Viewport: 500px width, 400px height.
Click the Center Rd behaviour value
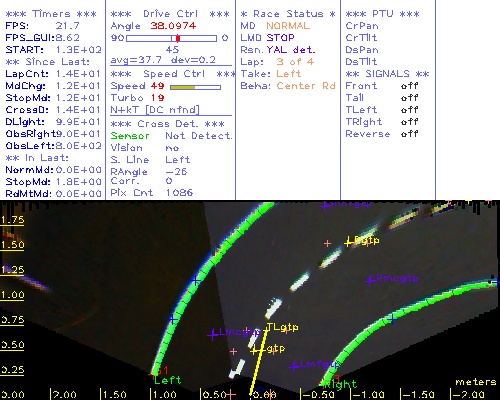click(x=306, y=86)
